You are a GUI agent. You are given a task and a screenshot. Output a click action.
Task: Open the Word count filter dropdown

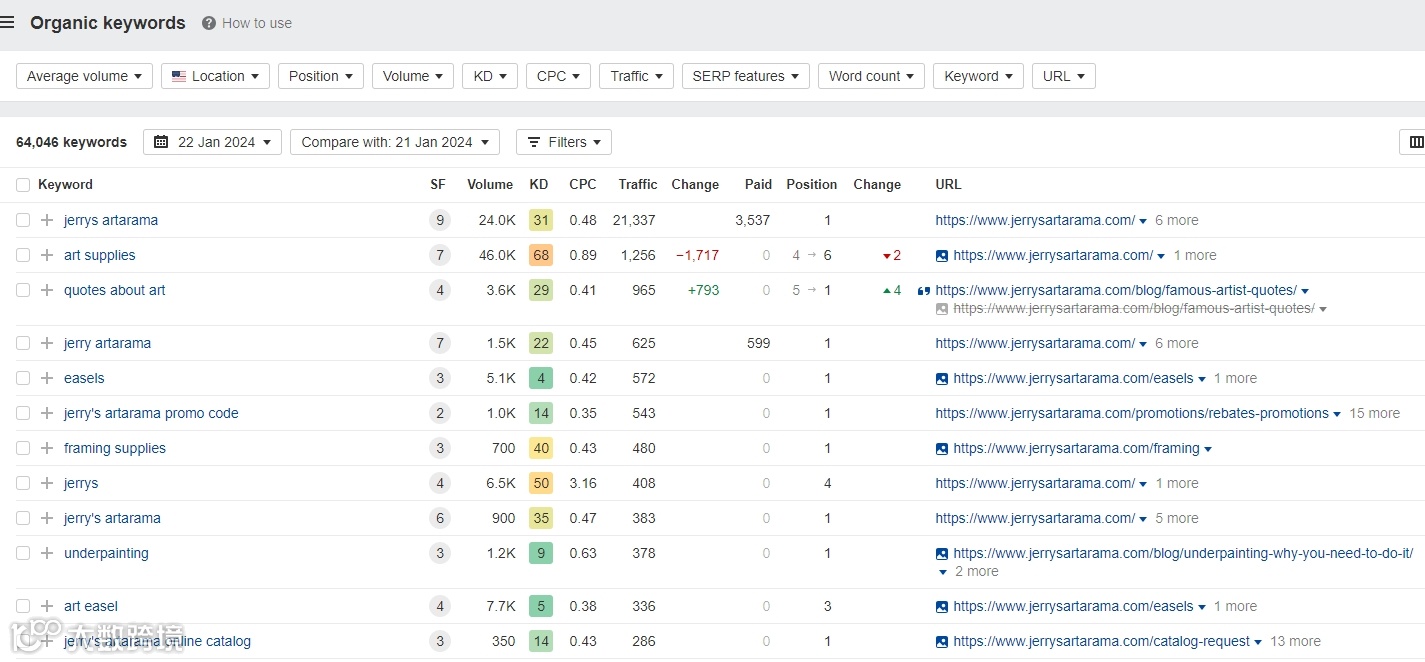pyautogui.click(x=871, y=76)
